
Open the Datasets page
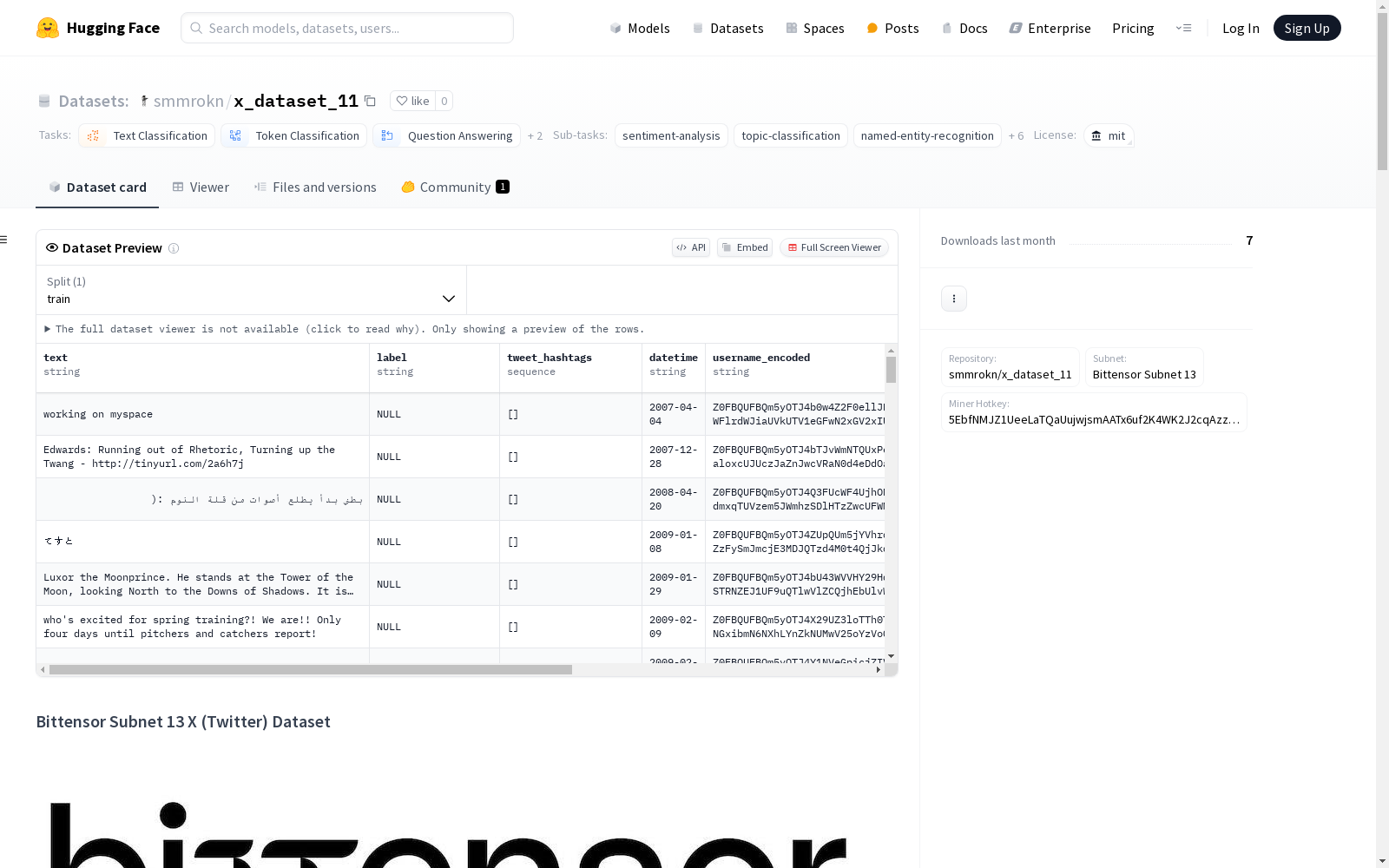coord(727,28)
